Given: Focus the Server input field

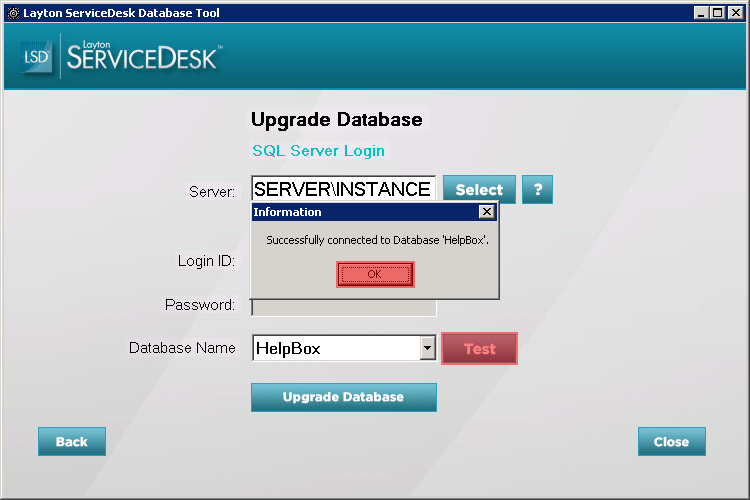Looking at the screenshot, I should coord(343,189).
